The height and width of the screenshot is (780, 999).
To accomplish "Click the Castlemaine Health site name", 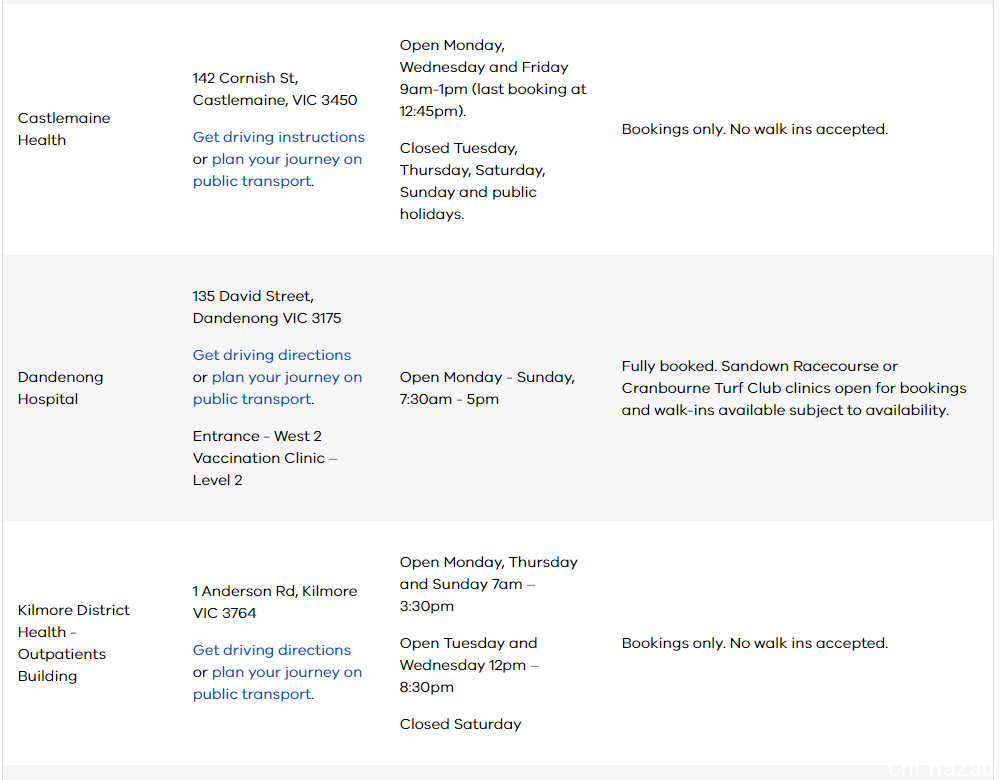I will 63,129.
